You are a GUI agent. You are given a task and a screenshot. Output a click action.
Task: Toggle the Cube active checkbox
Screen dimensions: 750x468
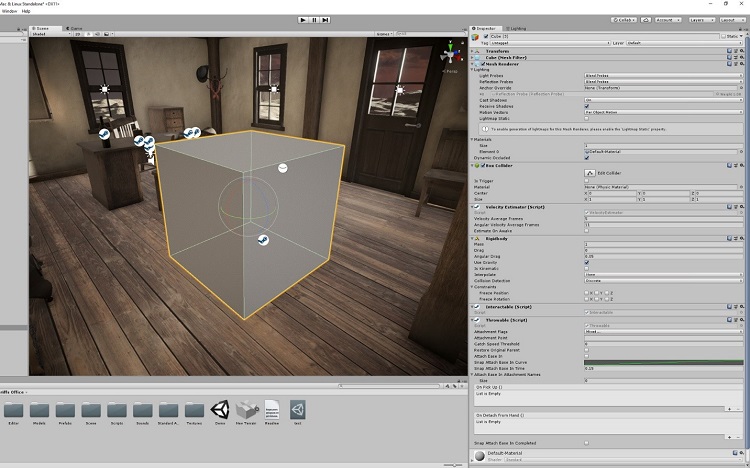tap(486, 36)
